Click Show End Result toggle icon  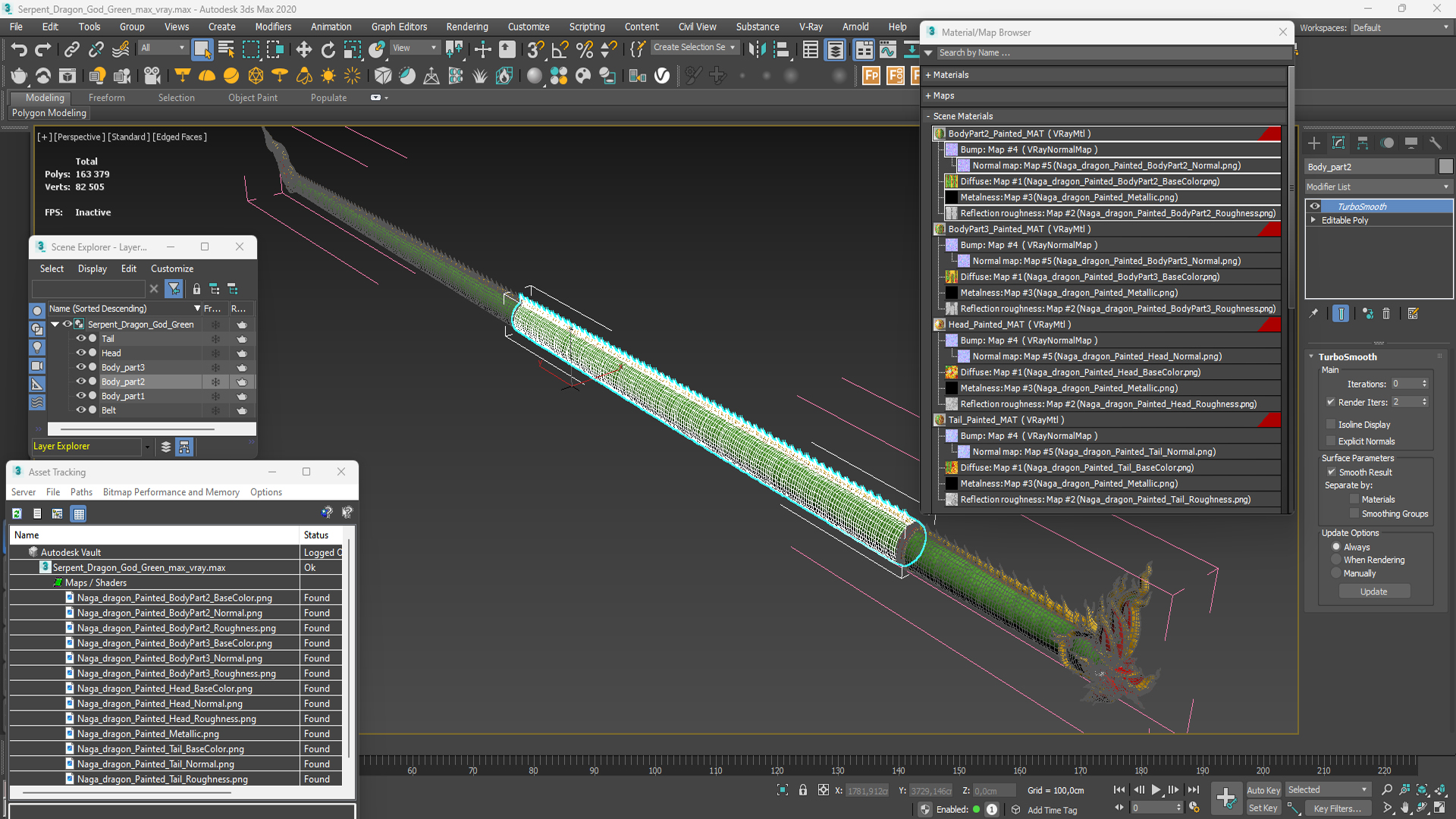pos(1341,313)
